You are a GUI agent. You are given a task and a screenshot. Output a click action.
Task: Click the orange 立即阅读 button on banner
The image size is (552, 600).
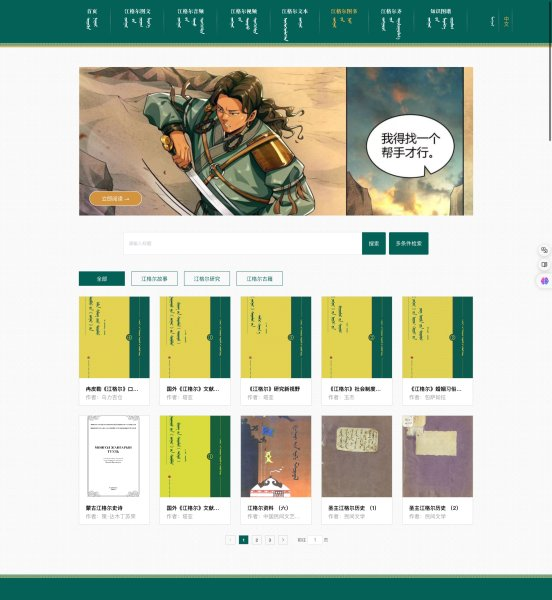coord(116,199)
